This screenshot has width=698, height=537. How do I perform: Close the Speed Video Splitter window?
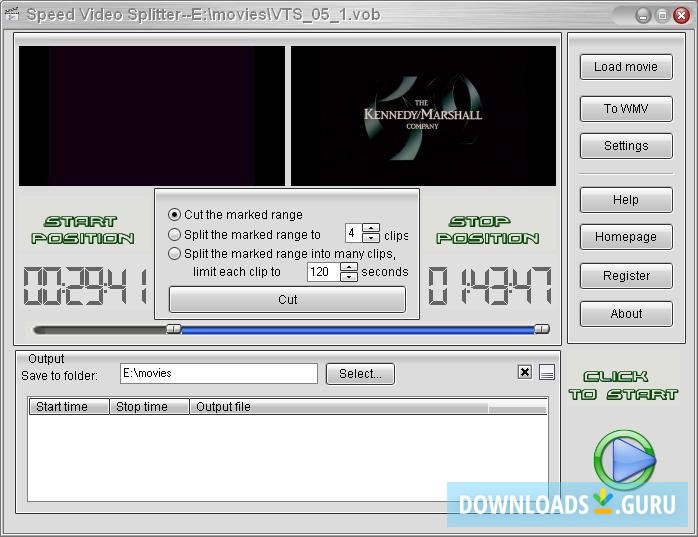click(681, 16)
